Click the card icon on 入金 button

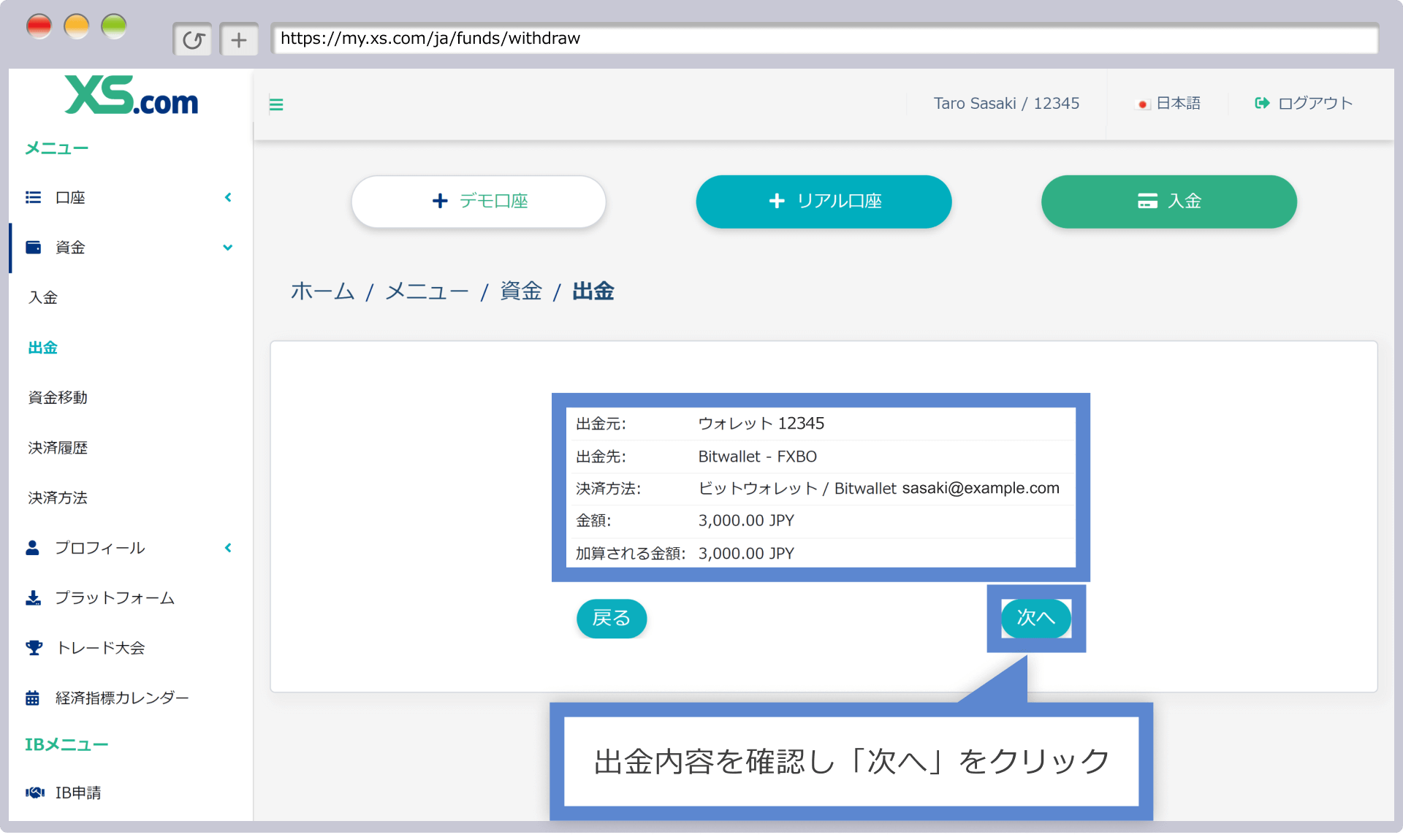(x=1147, y=201)
